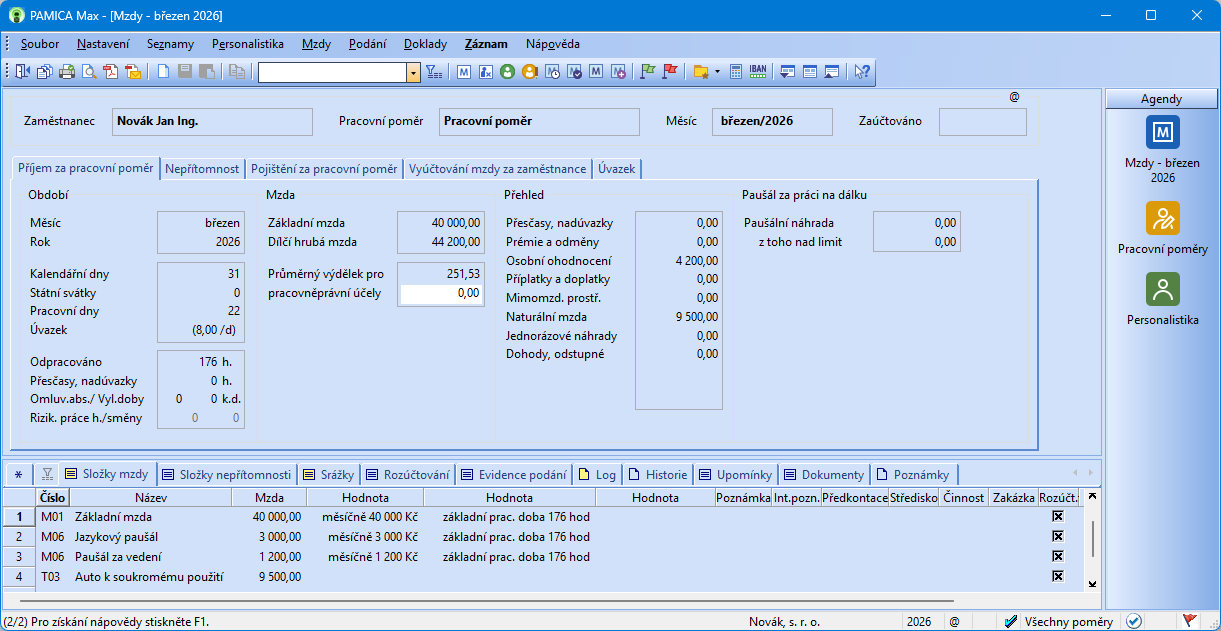
Task: Switch to the Nepřítomnost tab
Action: (202, 168)
